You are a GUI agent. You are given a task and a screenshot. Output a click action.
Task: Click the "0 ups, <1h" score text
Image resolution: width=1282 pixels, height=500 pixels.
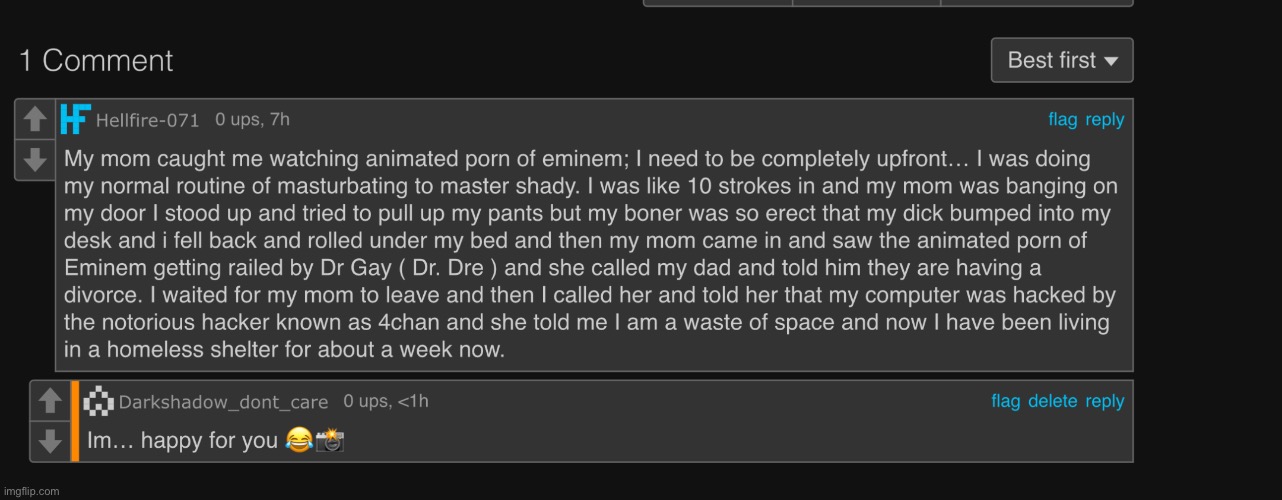point(385,401)
